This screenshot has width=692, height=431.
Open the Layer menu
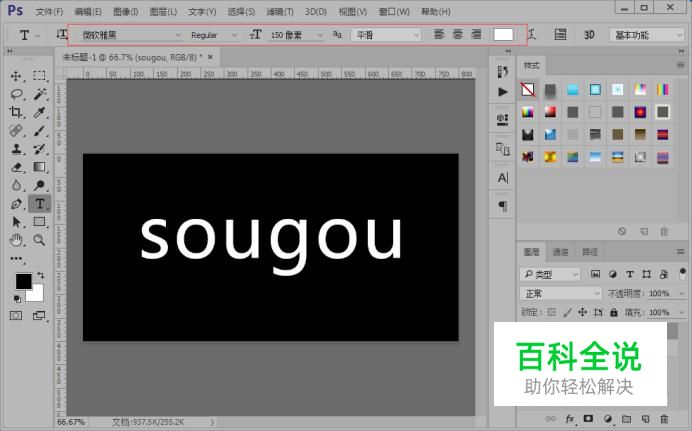pyautogui.click(x=163, y=11)
